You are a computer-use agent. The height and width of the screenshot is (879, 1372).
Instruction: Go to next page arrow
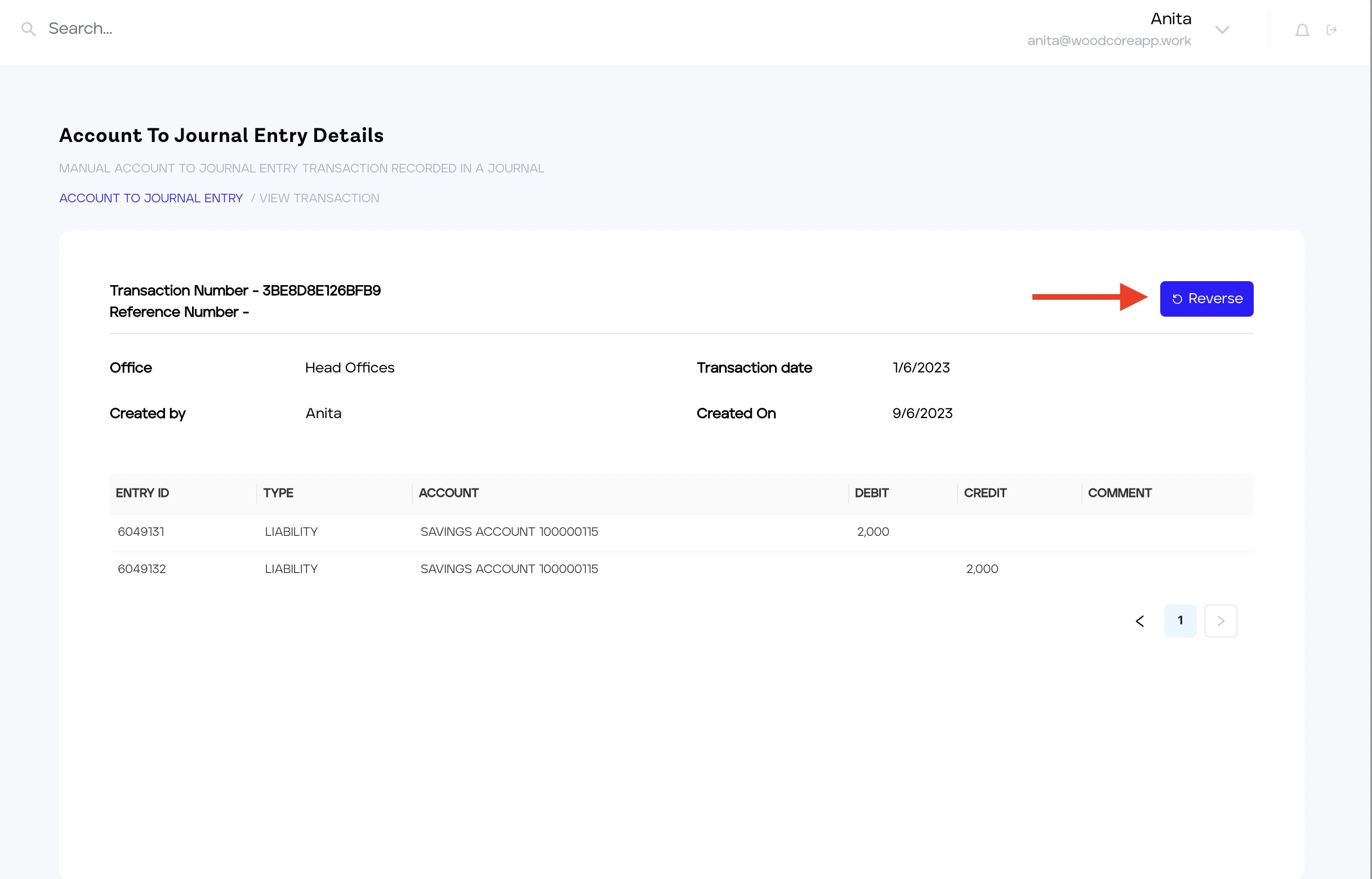[x=1220, y=621]
